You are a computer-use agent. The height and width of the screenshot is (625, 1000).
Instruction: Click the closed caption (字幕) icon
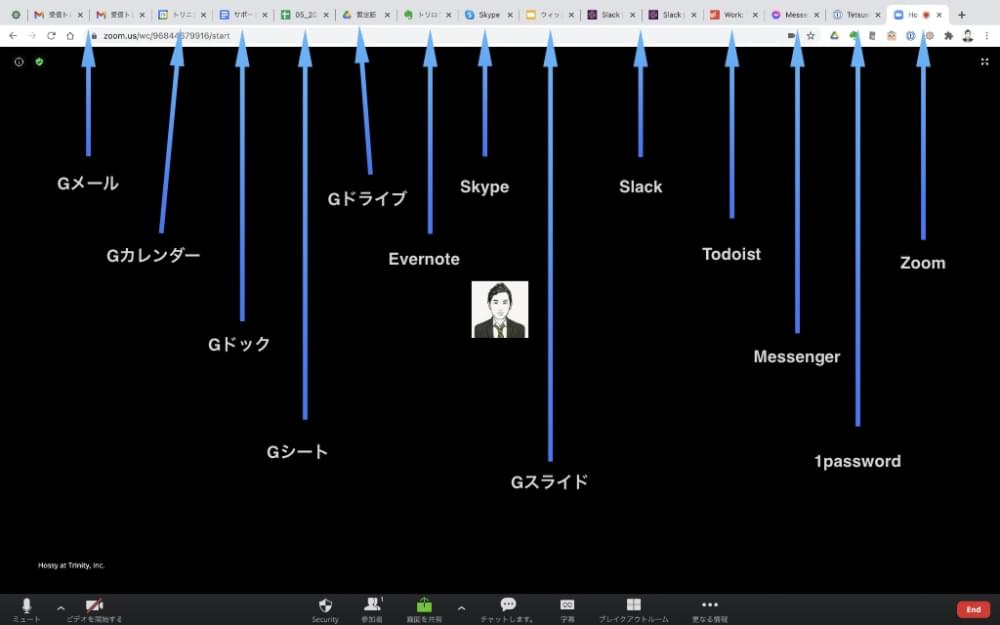567,606
